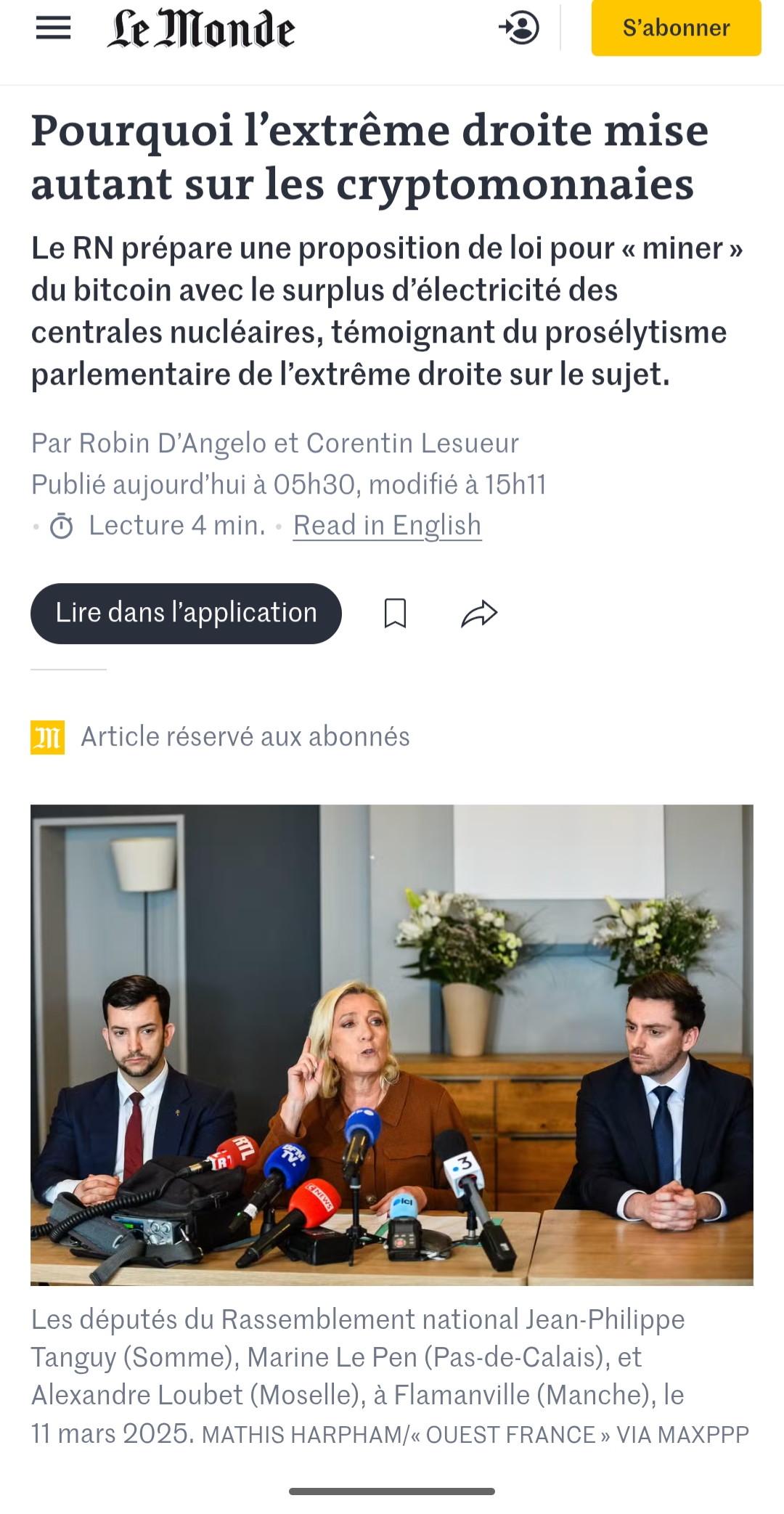Open the account login icon

(x=519, y=28)
